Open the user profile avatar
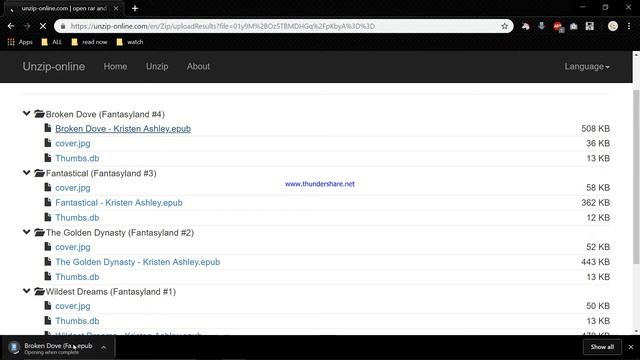The height and width of the screenshot is (360, 640). pos(613,26)
